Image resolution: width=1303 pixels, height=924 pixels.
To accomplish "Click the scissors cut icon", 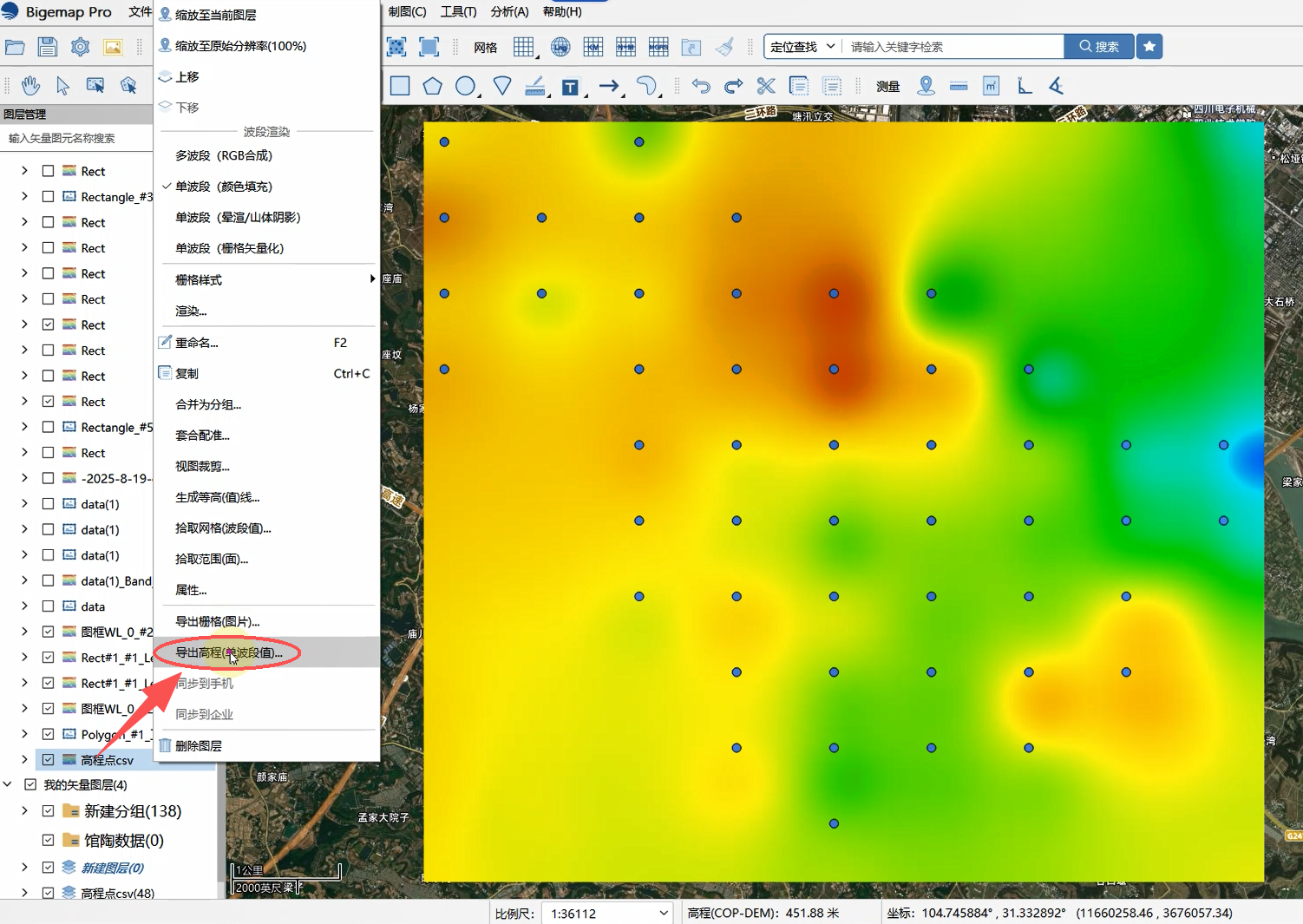I will tap(766, 86).
